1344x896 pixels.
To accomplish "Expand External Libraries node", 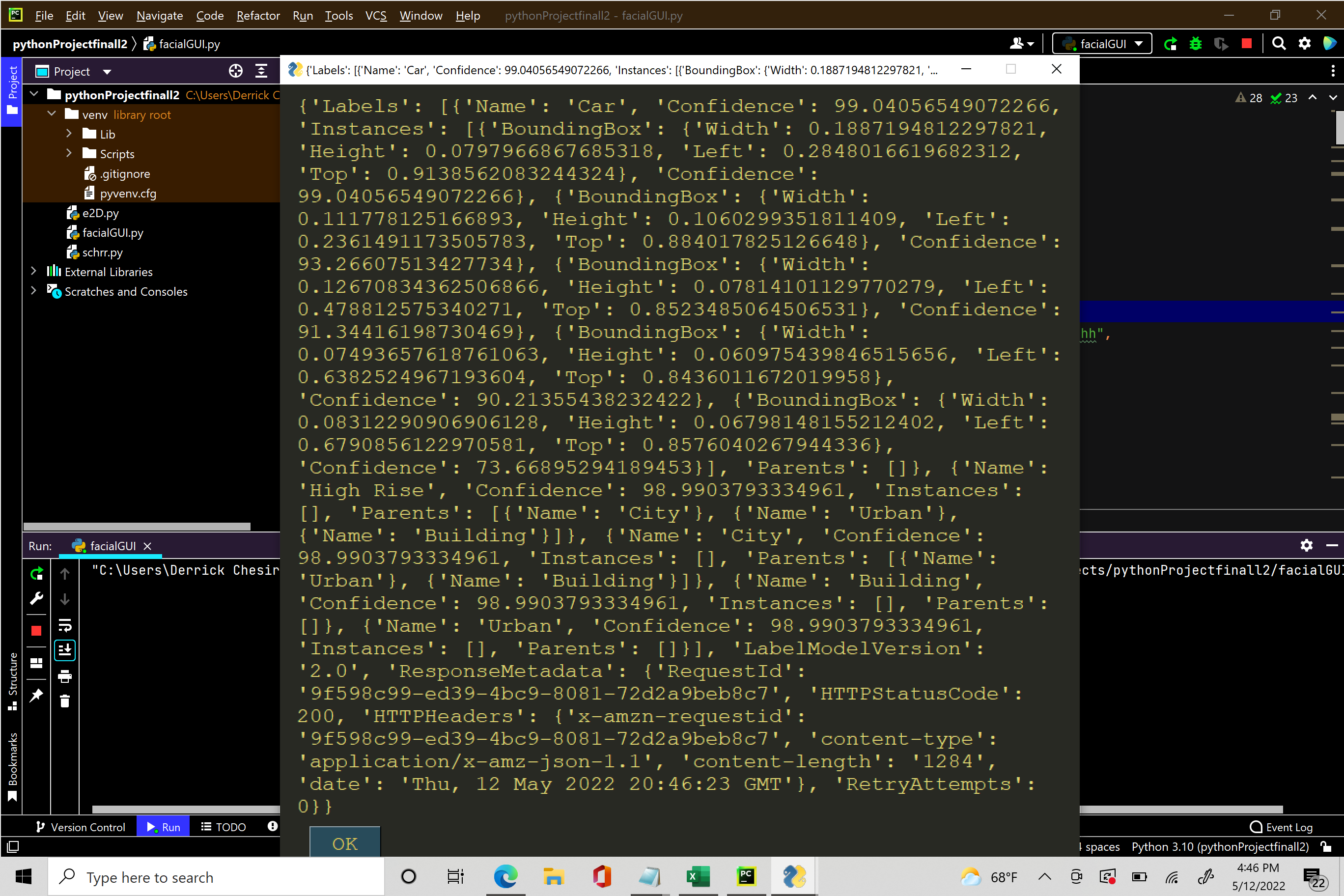I will pos(34,272).
